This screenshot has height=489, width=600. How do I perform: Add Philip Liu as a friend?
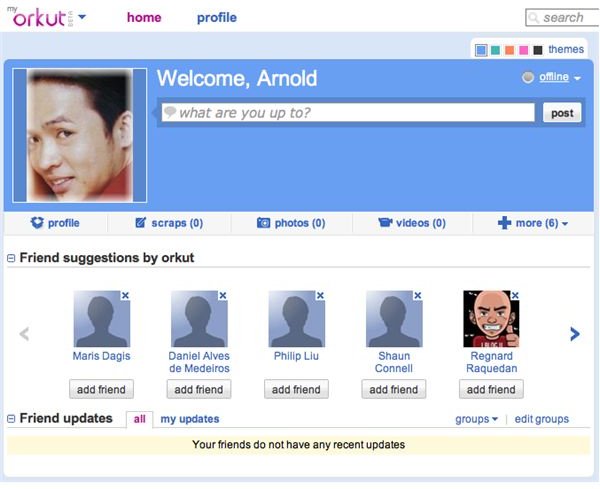click(296, 389)
